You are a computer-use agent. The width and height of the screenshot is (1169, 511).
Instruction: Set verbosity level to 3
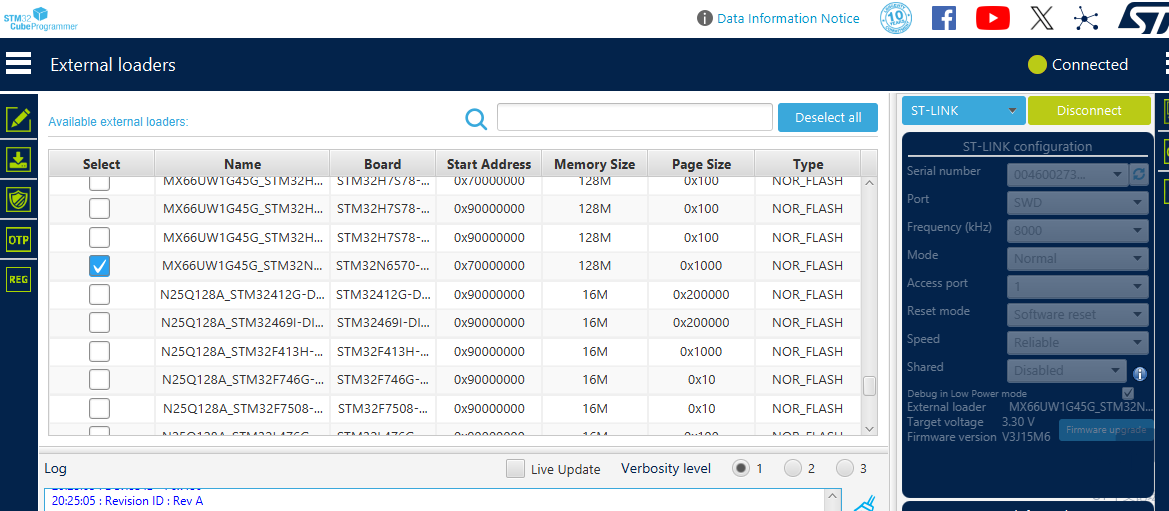coord(845,468)
